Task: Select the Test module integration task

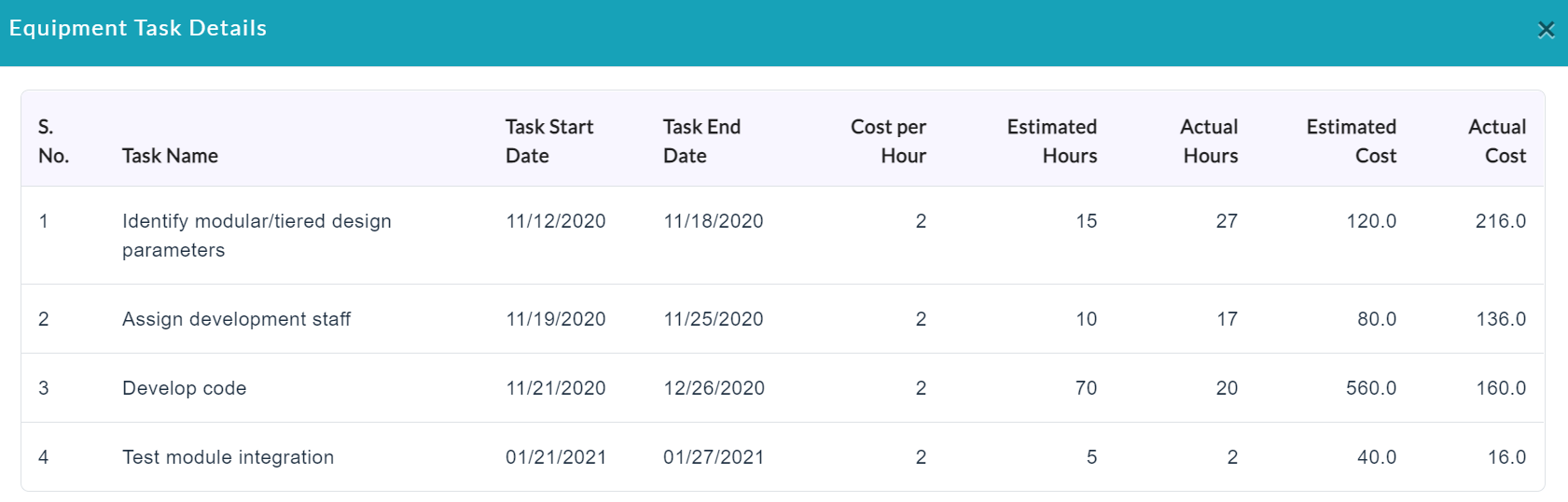Action: pos(228,457)
